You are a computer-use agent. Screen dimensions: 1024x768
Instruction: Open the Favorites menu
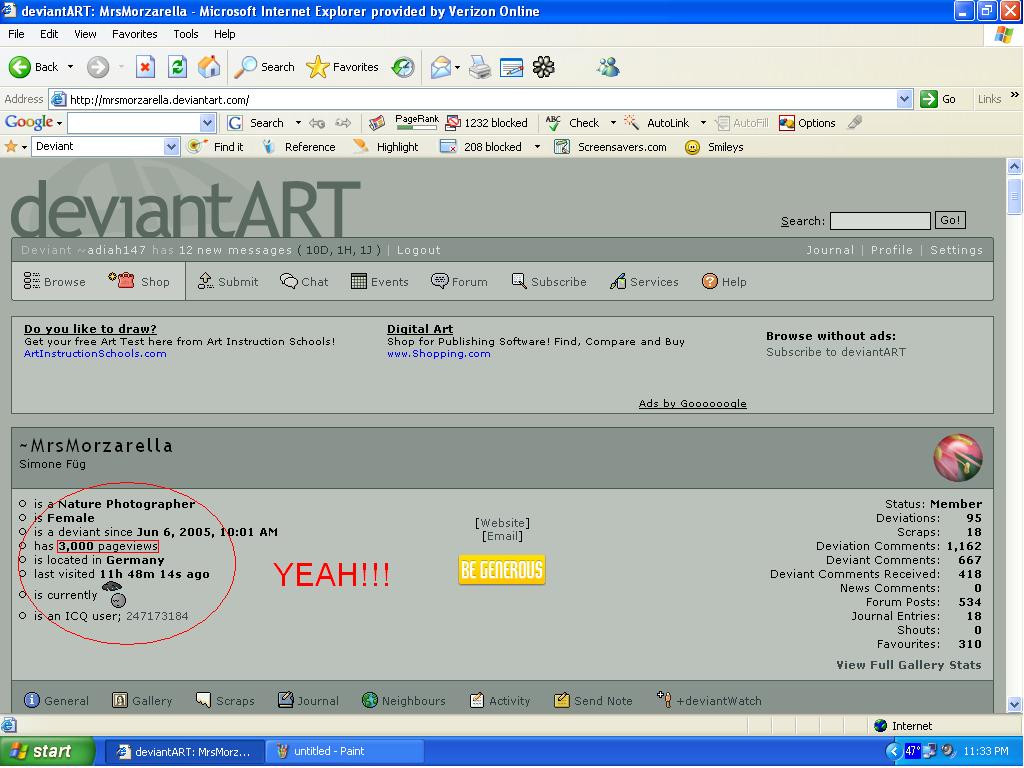pos(135,34)
